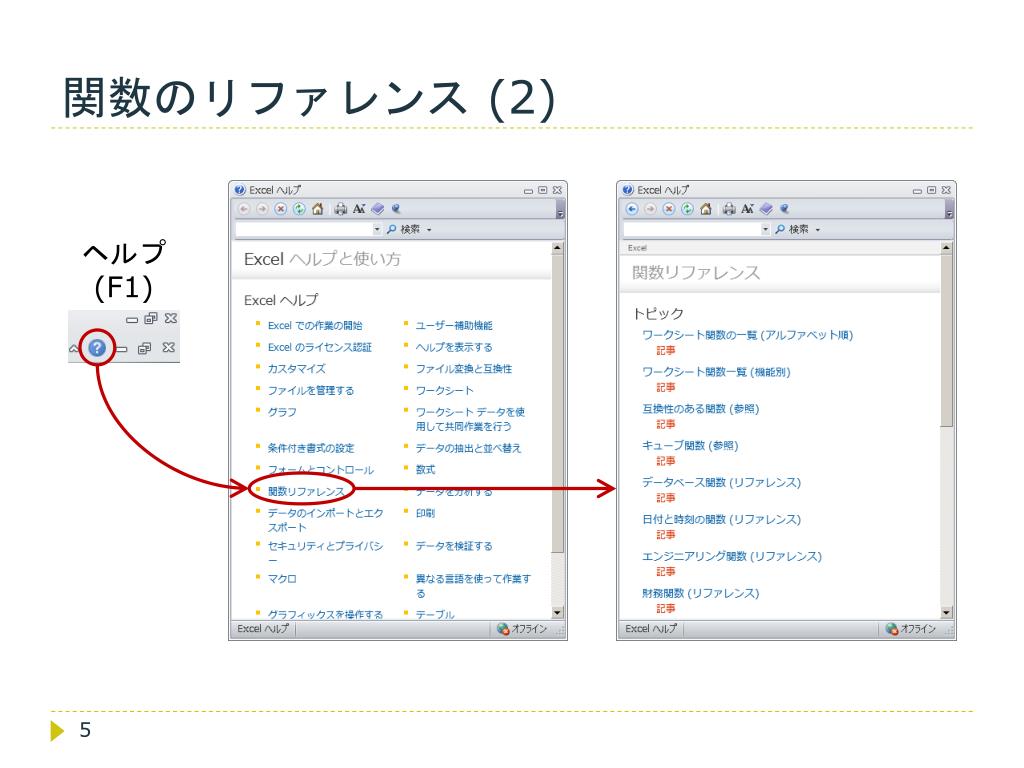
Task: Show table of contents book icon, right Help window
Action: 766,209
